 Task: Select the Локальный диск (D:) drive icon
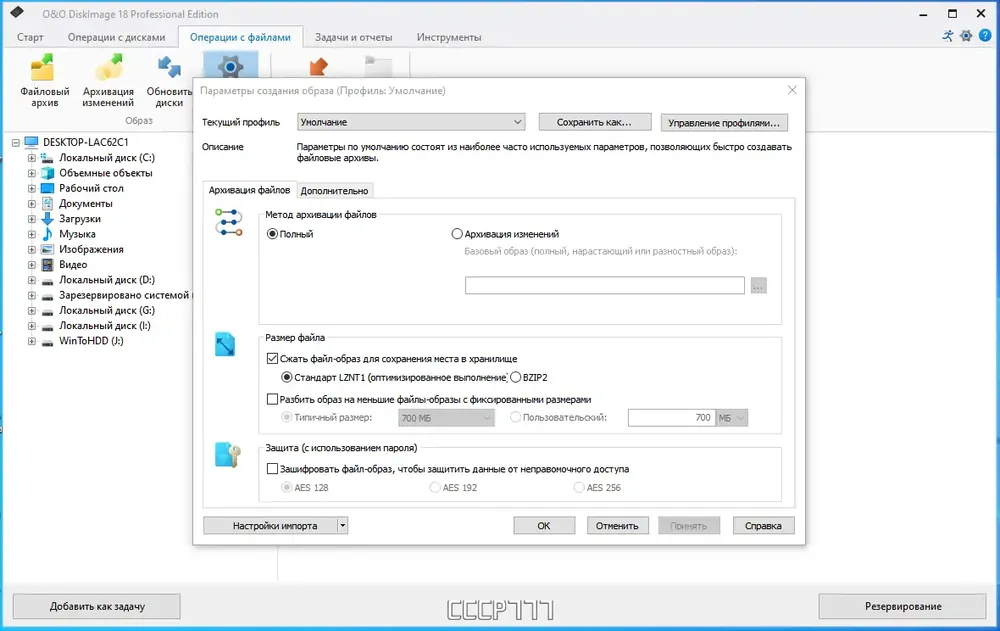coord(47,280)
